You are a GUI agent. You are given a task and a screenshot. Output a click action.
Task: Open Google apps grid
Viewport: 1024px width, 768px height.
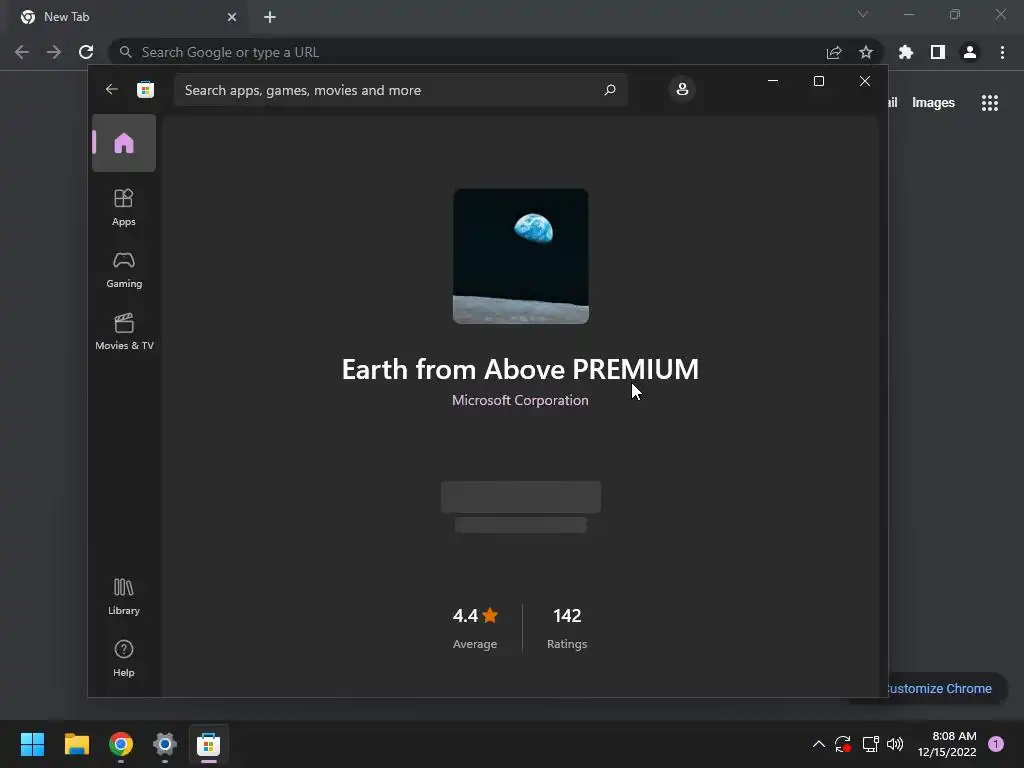tap(990, 103)
